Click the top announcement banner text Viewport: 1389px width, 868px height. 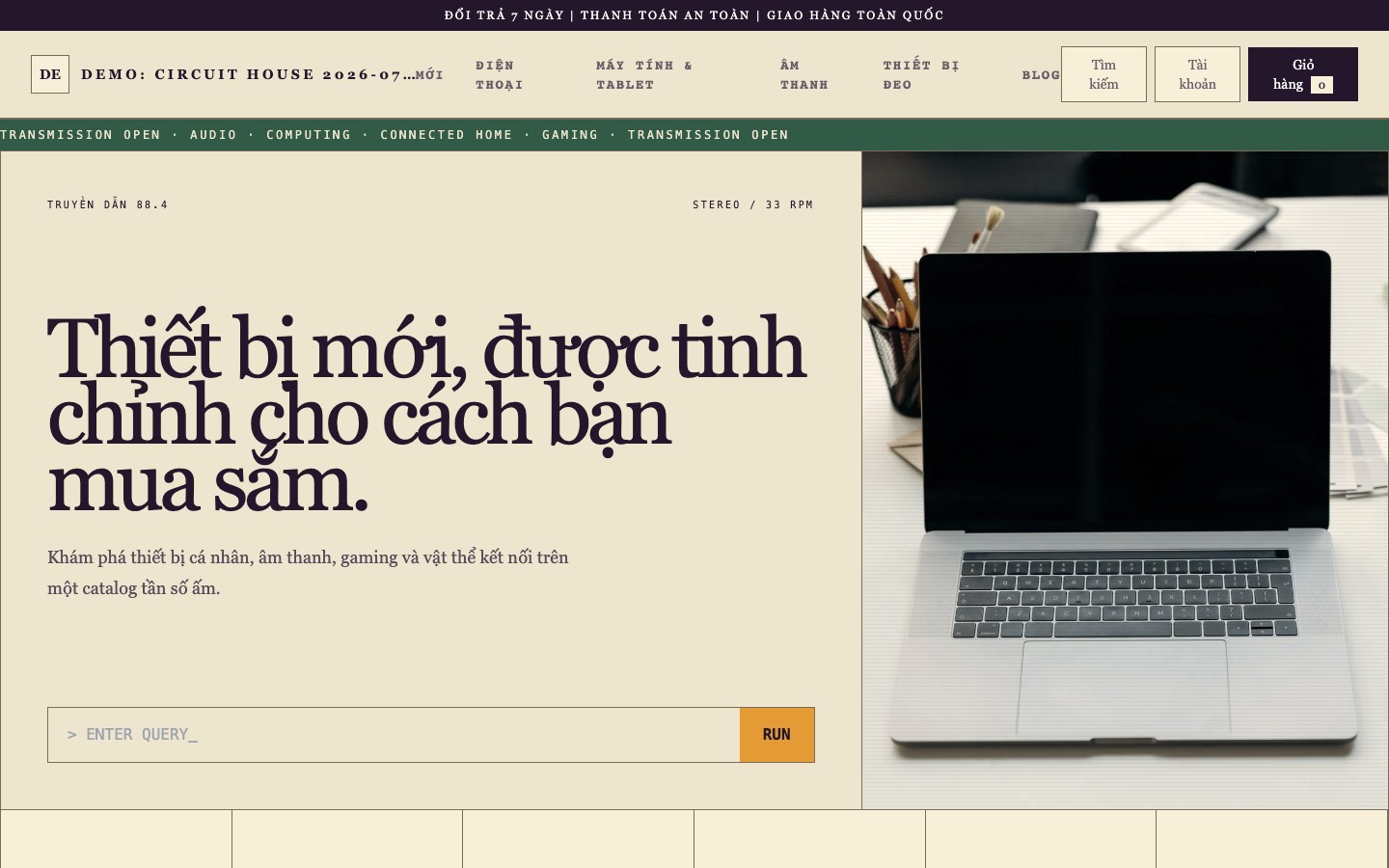click(x=694, y=15)
